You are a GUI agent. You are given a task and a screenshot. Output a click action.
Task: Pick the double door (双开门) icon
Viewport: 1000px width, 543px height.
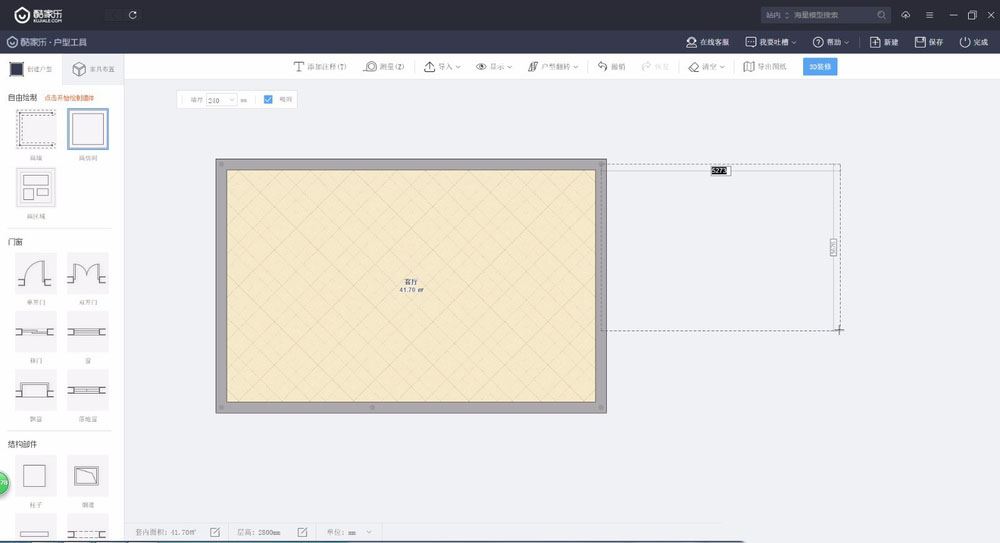(x=88, y=271)
